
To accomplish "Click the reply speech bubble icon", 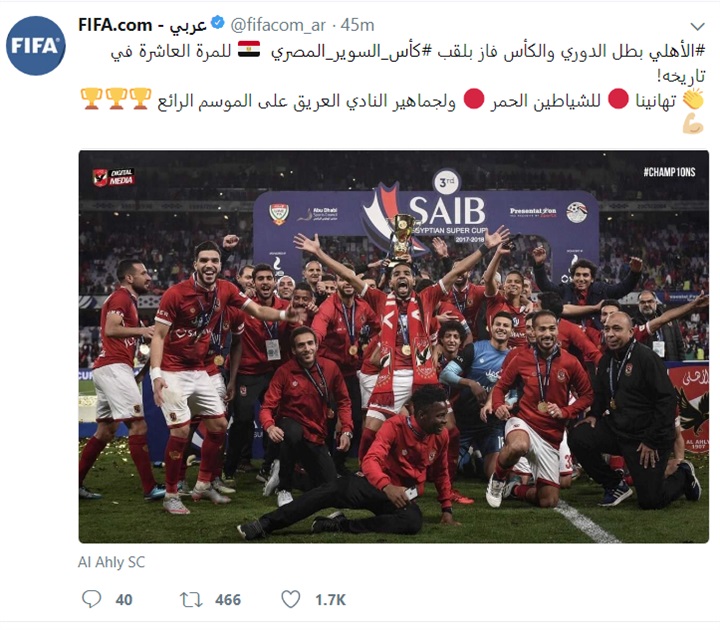I will (x=91, y=599).
